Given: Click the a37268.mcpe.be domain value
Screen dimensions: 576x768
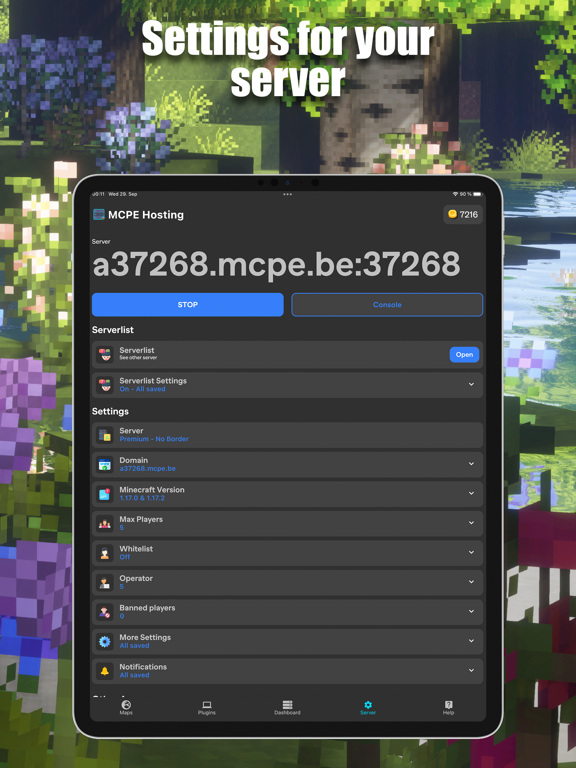Looking at the screenshot, I should click(x=147, y=468).
